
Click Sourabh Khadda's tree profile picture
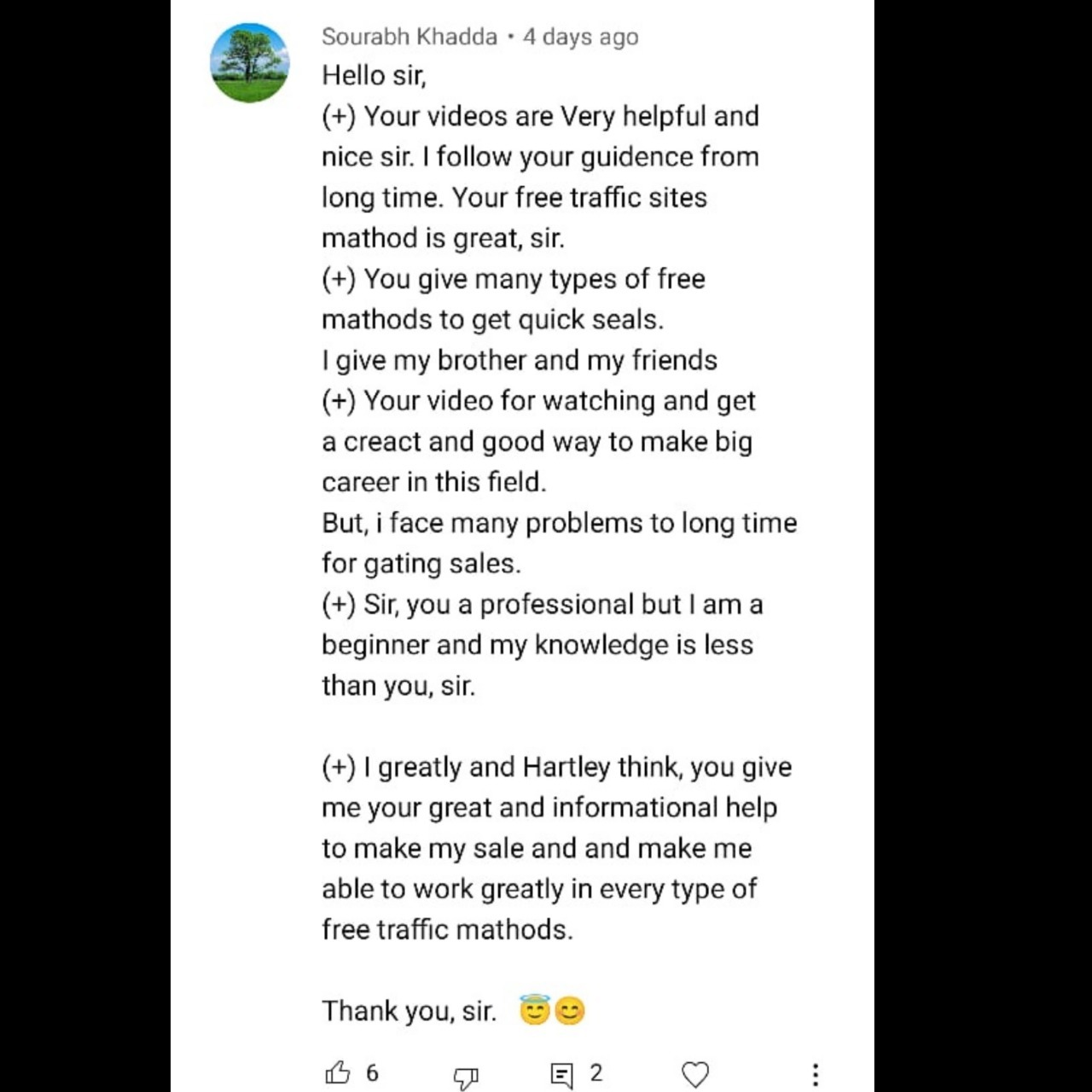click(x=250, y=63)
